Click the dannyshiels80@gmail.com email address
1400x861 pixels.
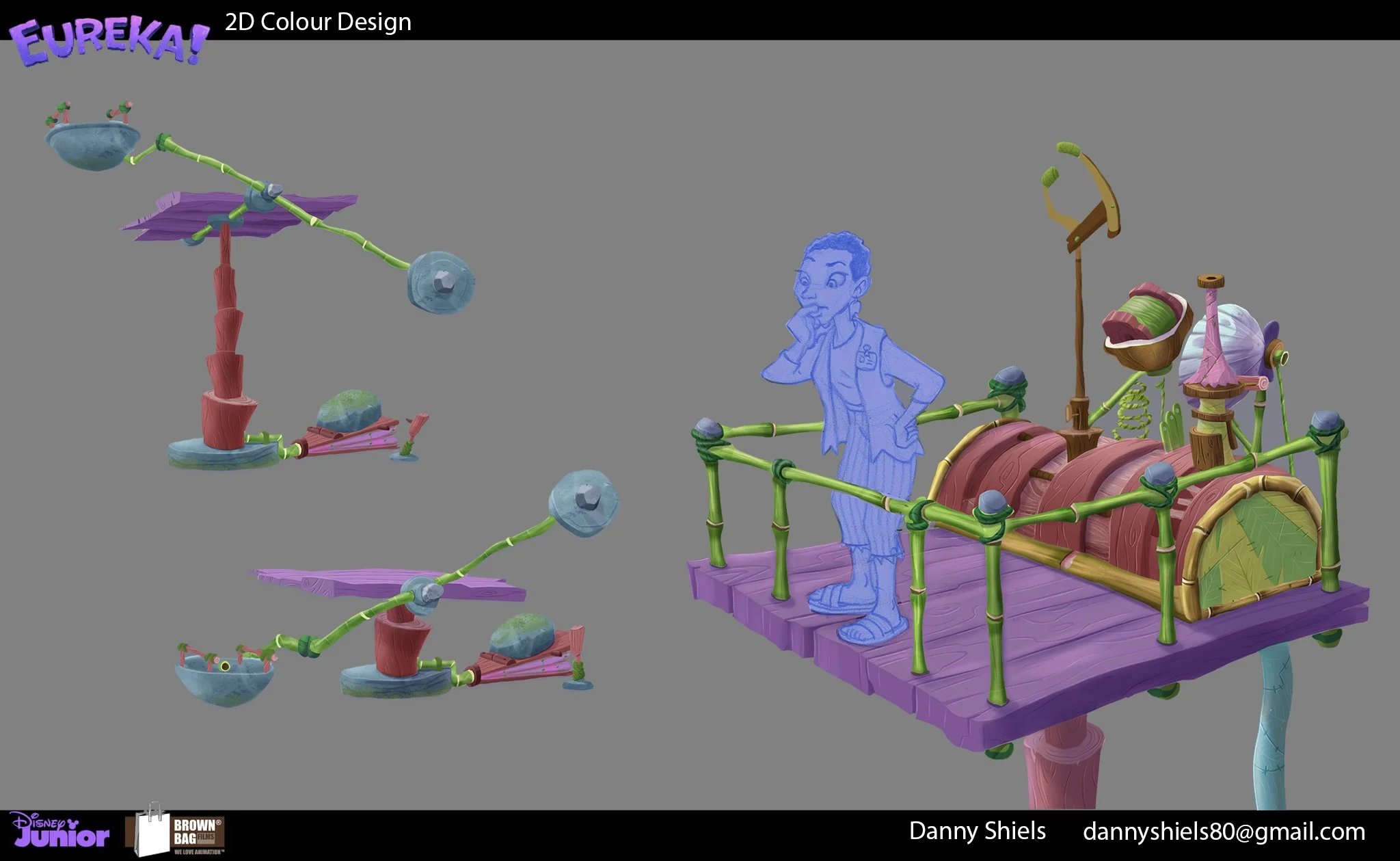1224,832
